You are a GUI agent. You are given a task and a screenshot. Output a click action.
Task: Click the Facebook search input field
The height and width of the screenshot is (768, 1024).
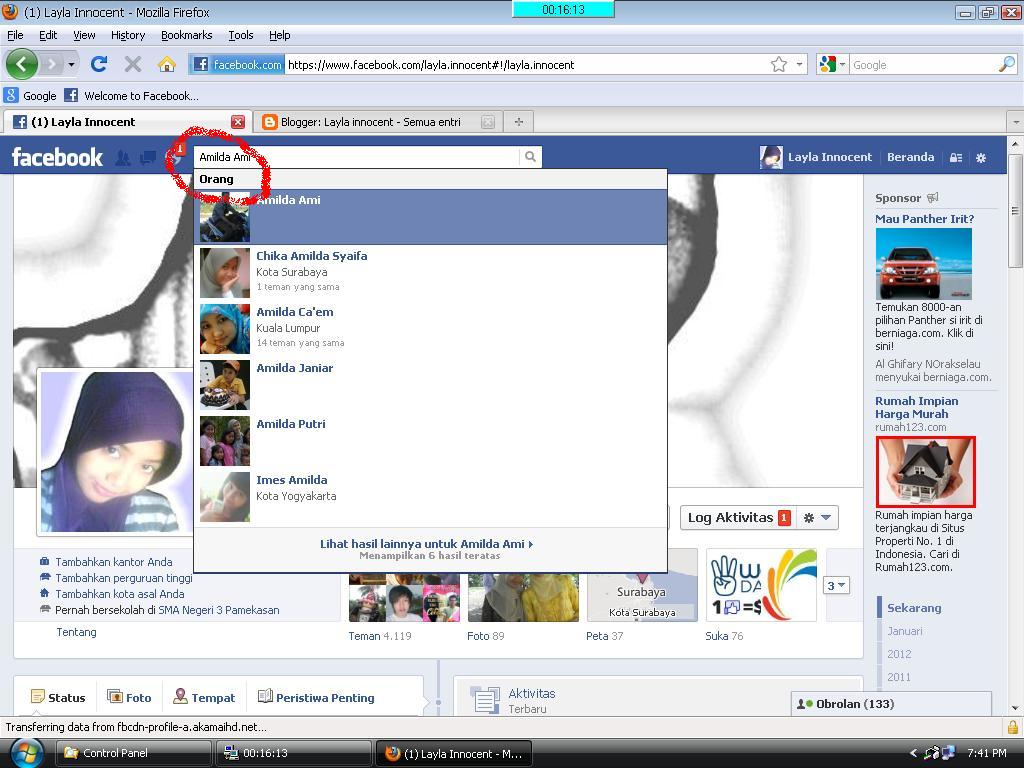(357, 157)
